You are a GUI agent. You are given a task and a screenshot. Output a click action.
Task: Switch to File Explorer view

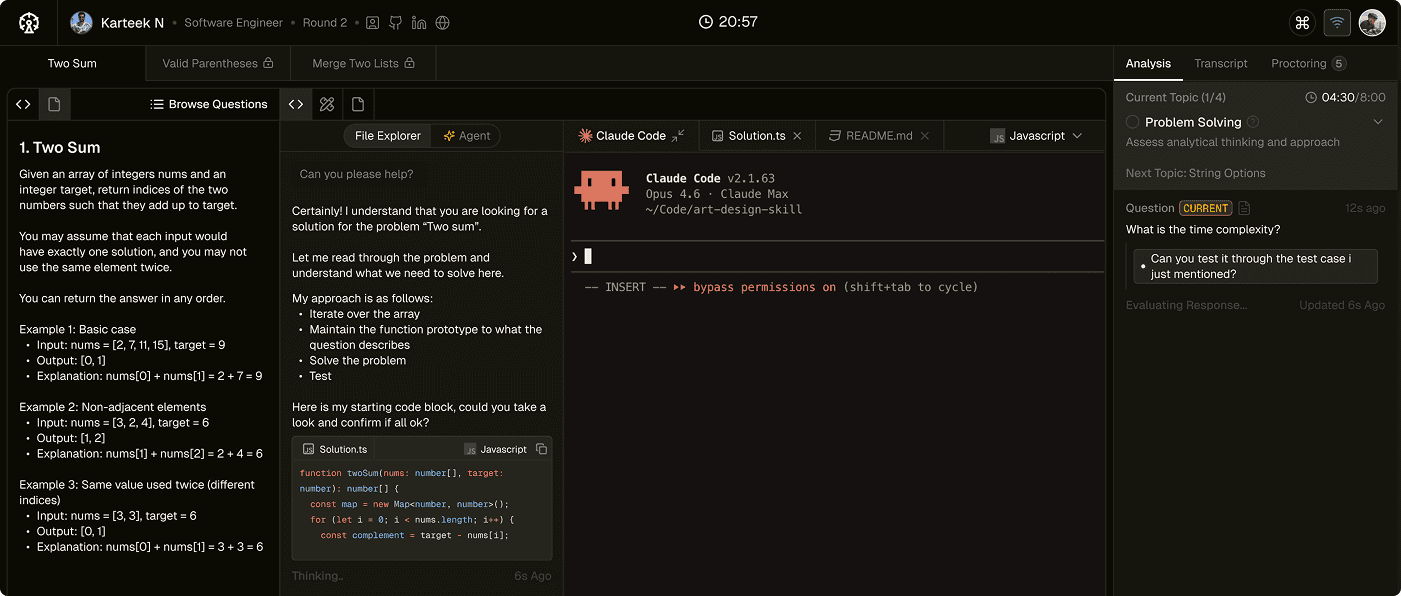tap(388, 136)
